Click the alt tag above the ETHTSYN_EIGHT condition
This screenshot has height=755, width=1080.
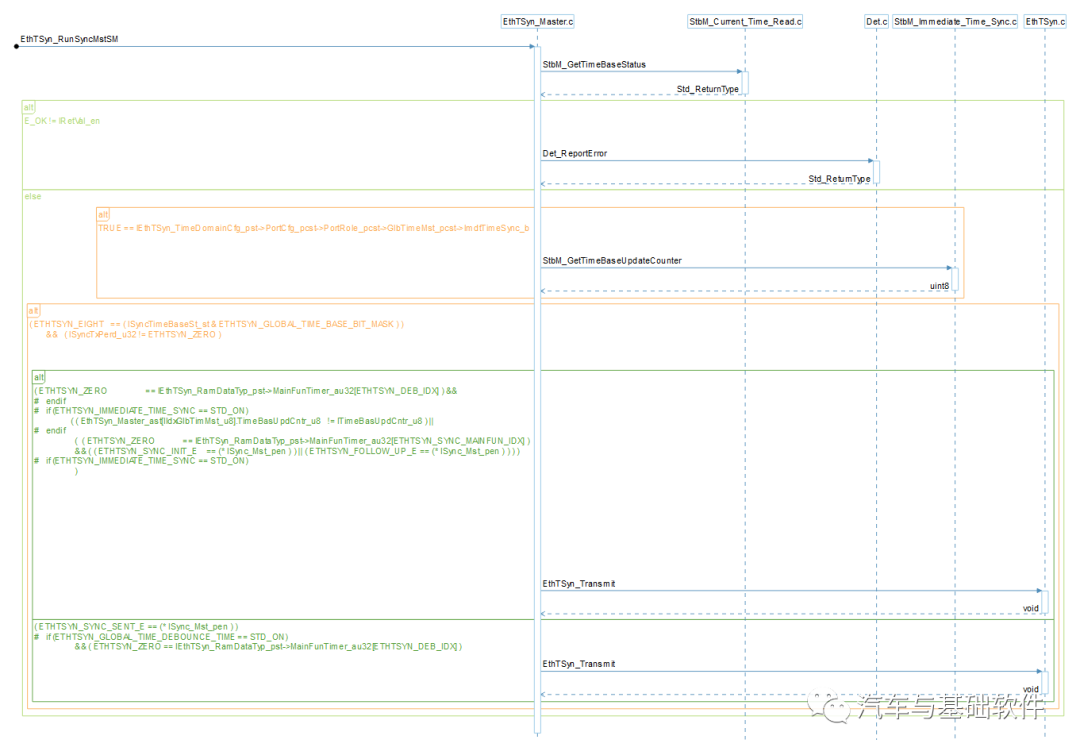pos(34,311)
